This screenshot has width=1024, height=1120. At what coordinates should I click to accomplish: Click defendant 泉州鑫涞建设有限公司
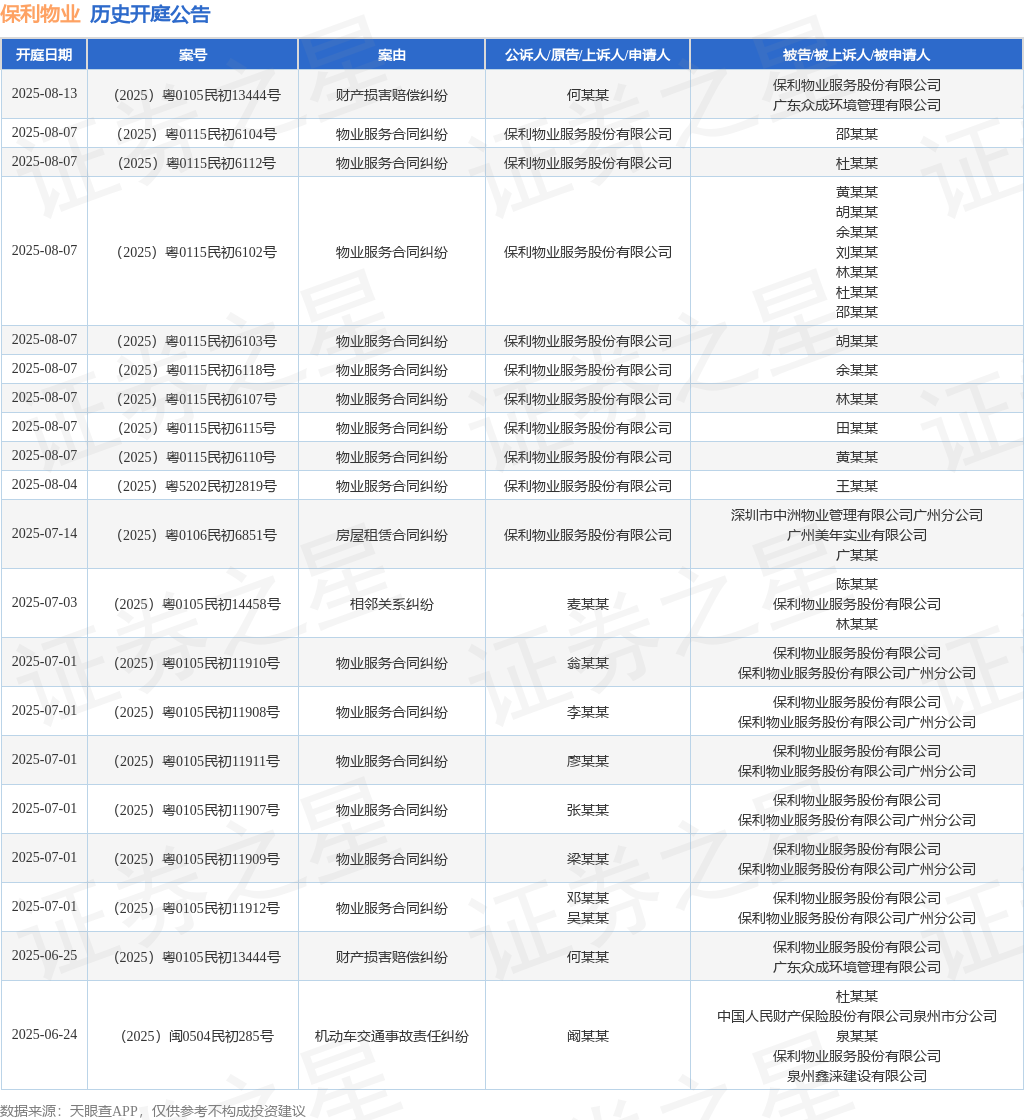click(856, 1076)
